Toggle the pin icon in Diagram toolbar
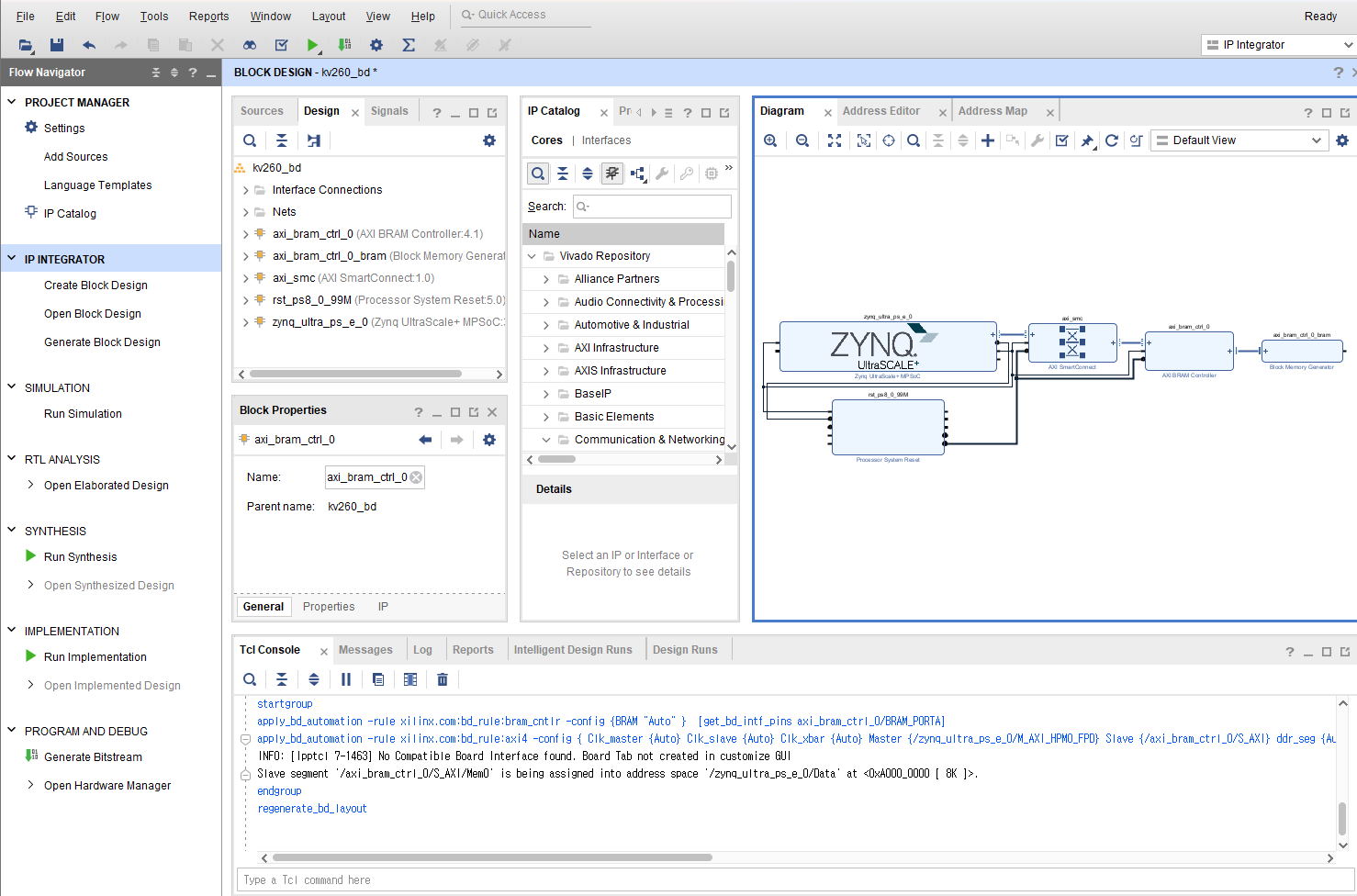The image size is (1357, 896). [1087, 140]
